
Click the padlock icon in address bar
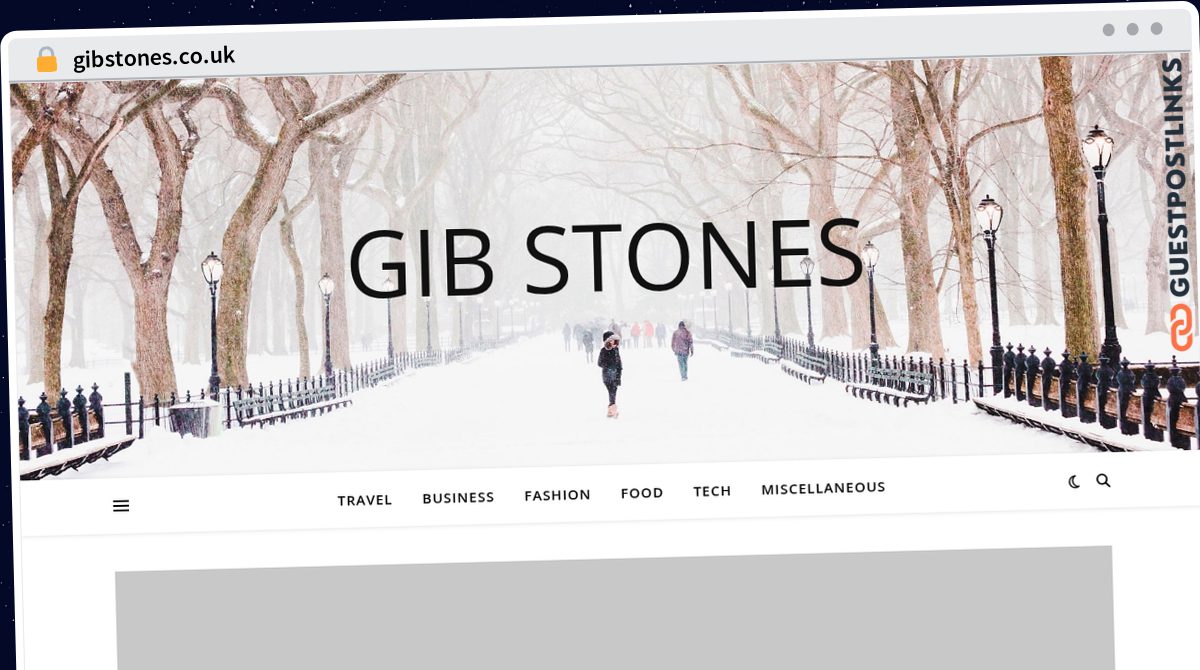pos(47,60)
